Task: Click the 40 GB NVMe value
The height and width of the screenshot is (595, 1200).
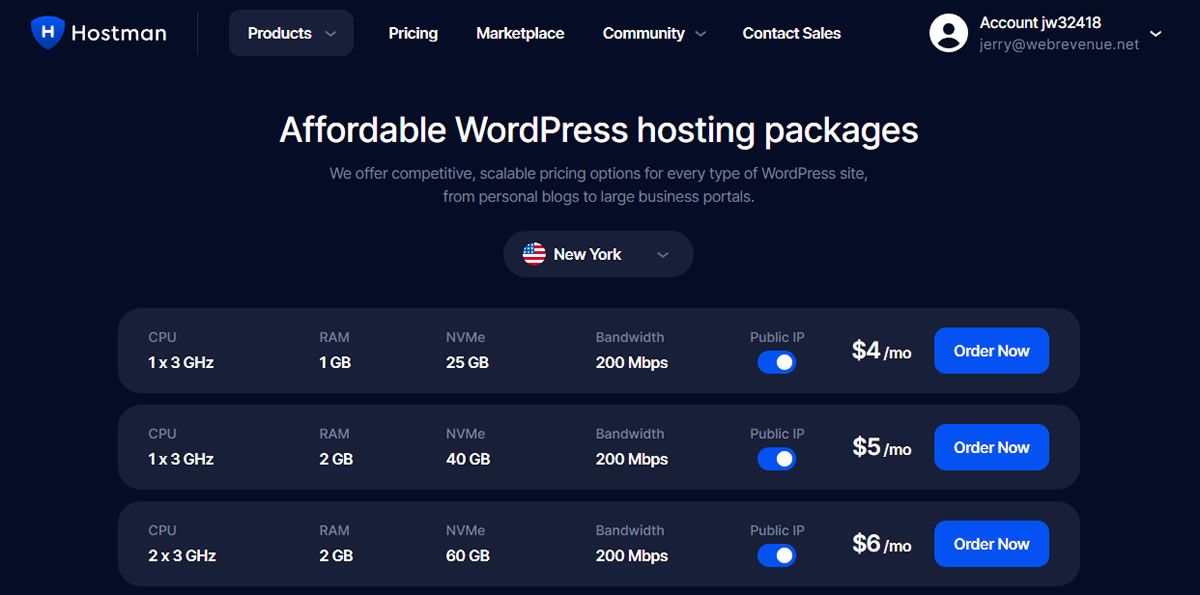Action: pyautogui.click(x=468, y=459)
